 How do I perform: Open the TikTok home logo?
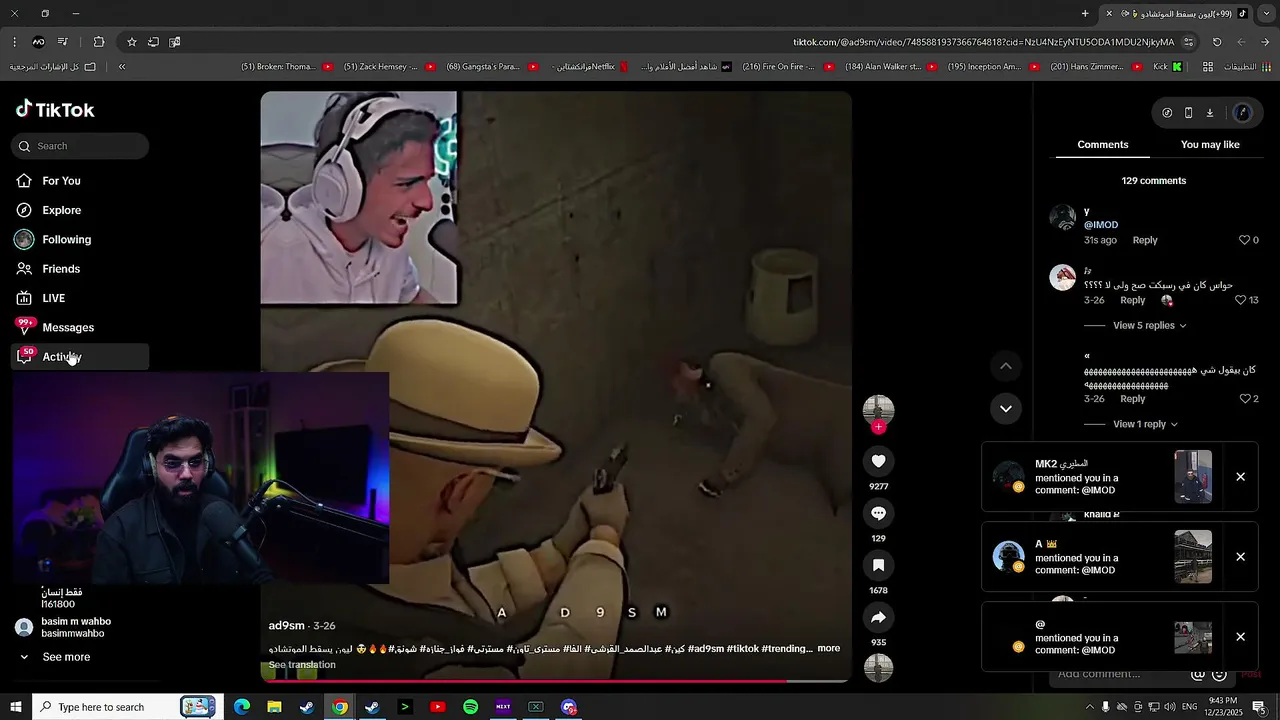(55, 109)
